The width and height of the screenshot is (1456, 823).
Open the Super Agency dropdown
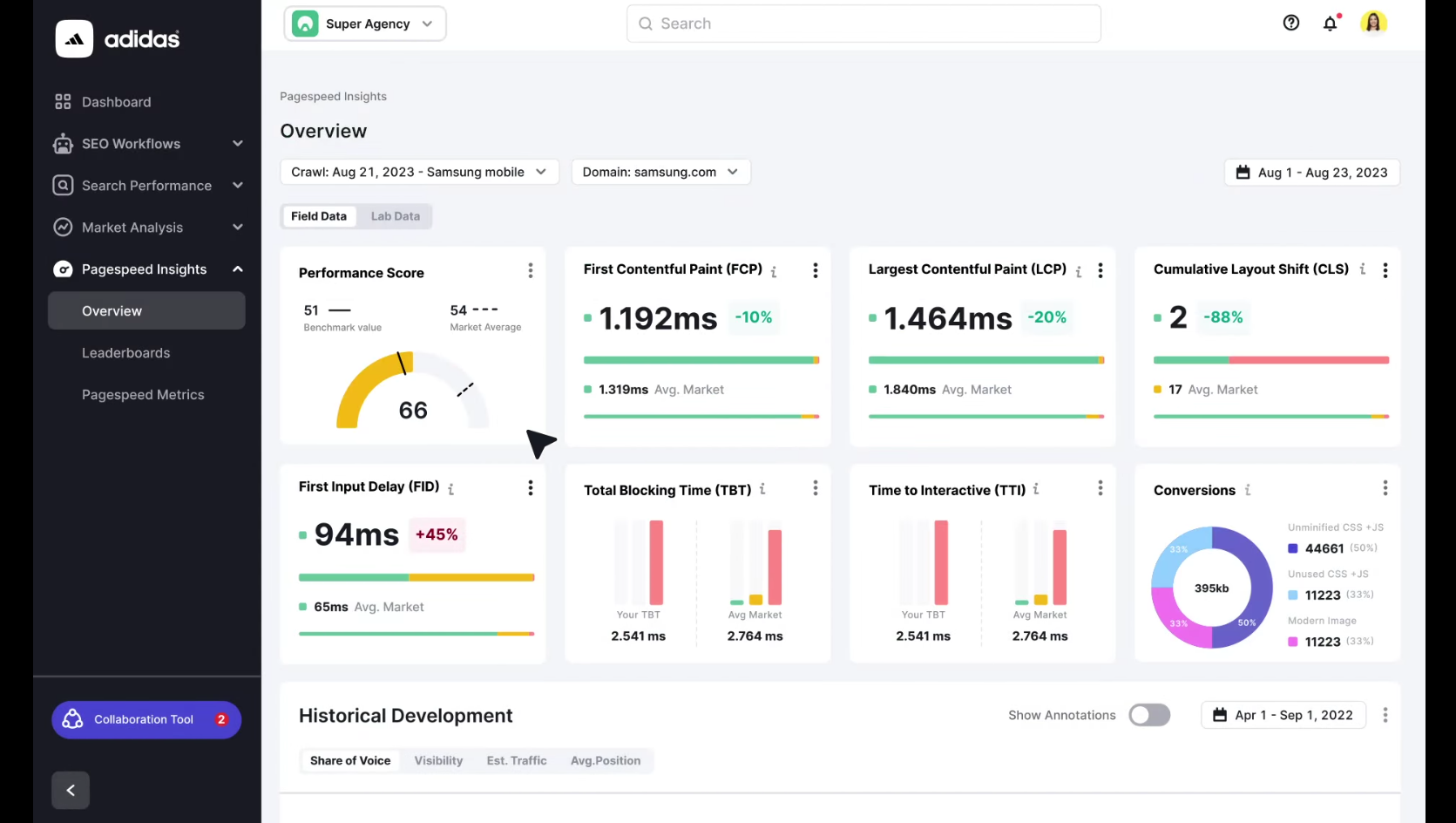point(365,24)
